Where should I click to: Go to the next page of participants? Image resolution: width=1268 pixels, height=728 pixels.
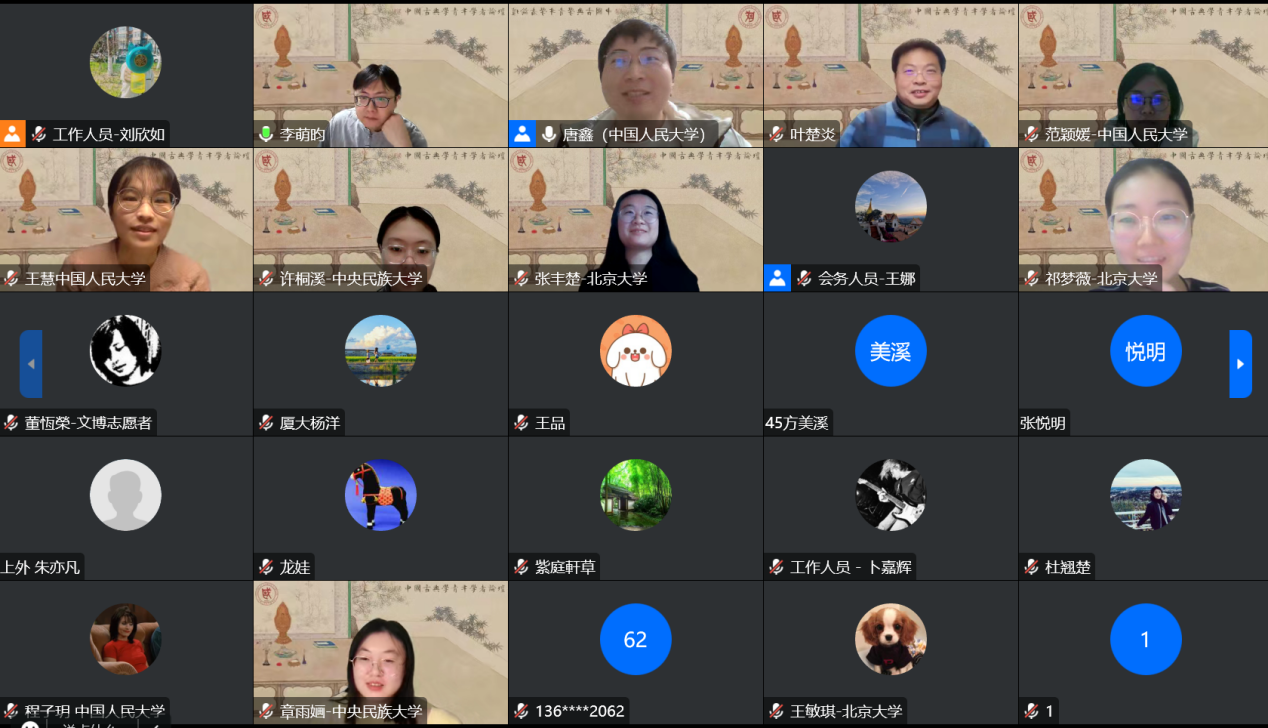click(x=1240, y=364)
